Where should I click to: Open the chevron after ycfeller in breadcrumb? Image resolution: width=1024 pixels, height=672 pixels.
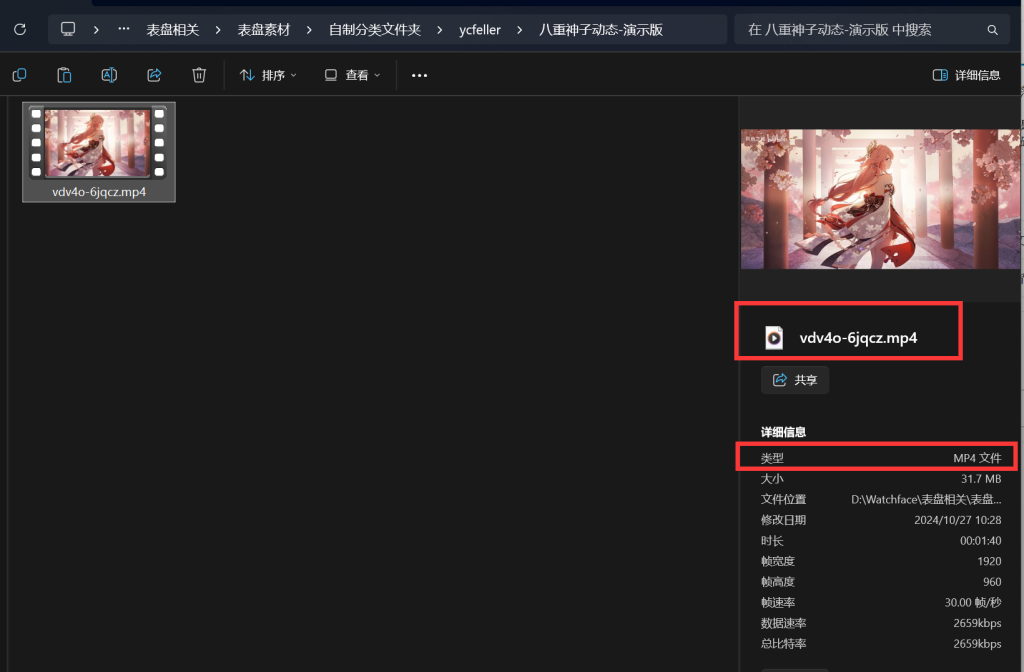[x=522, y=29]
